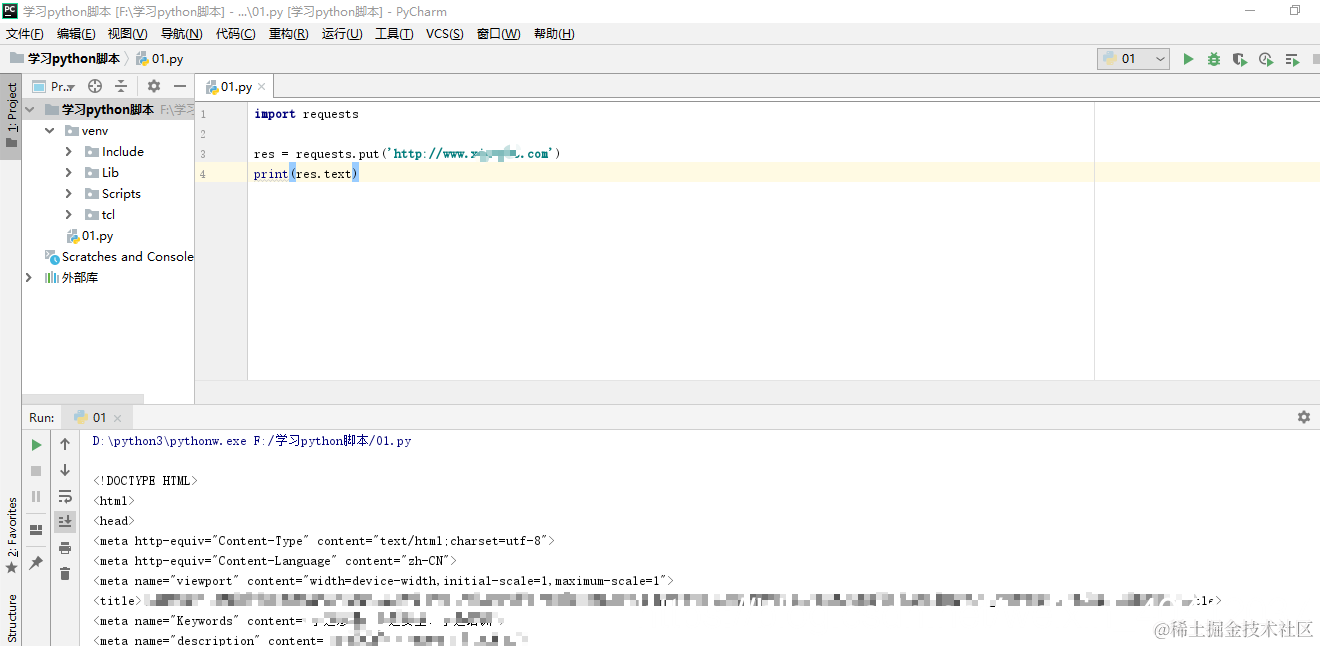1320x646 pixels.
Task: Click line 3 in the editor gutter
Action: [203, 154]
